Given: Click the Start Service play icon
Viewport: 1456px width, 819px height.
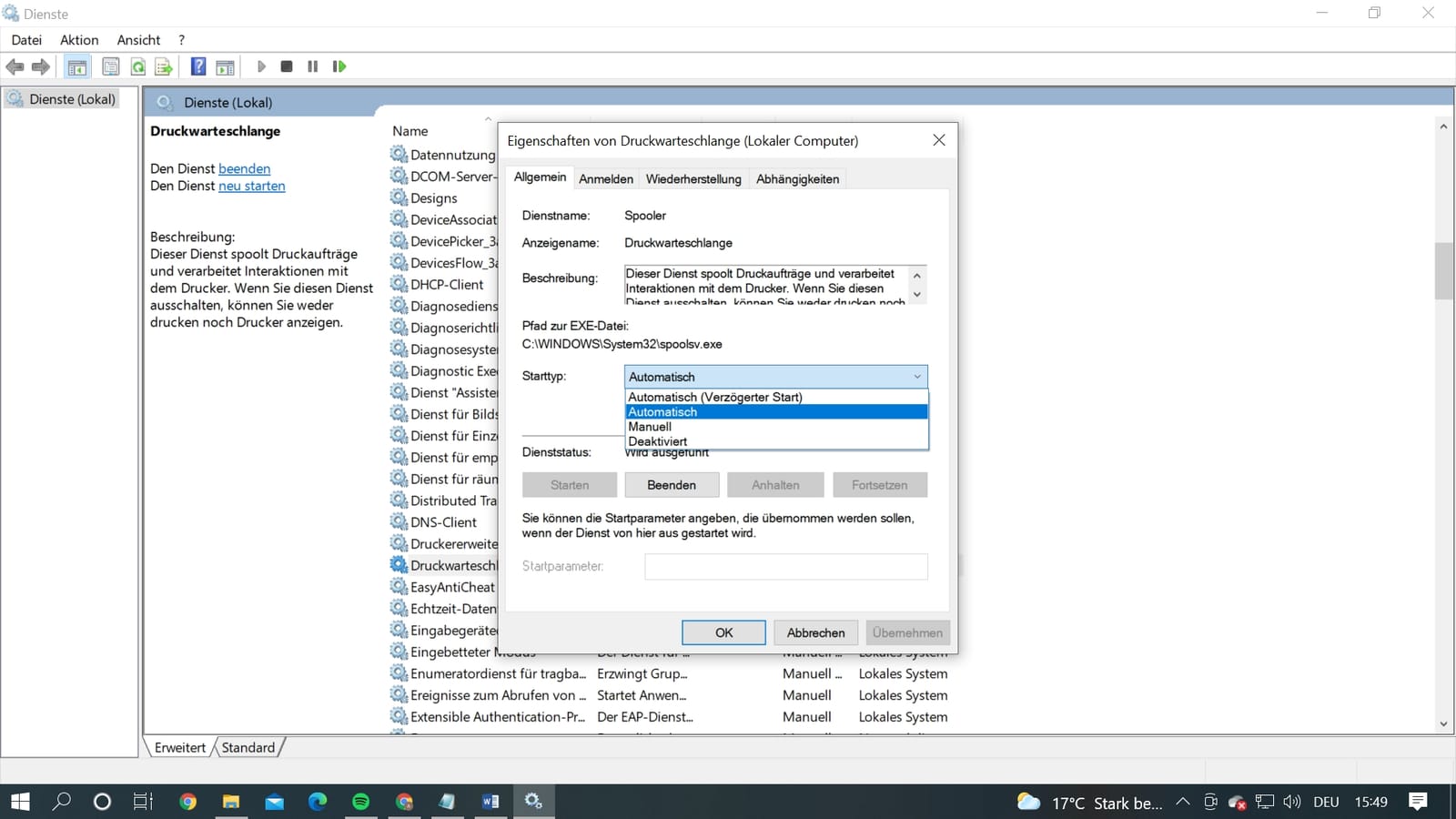Looking at the screenshot, I should [x=261, y=66].
